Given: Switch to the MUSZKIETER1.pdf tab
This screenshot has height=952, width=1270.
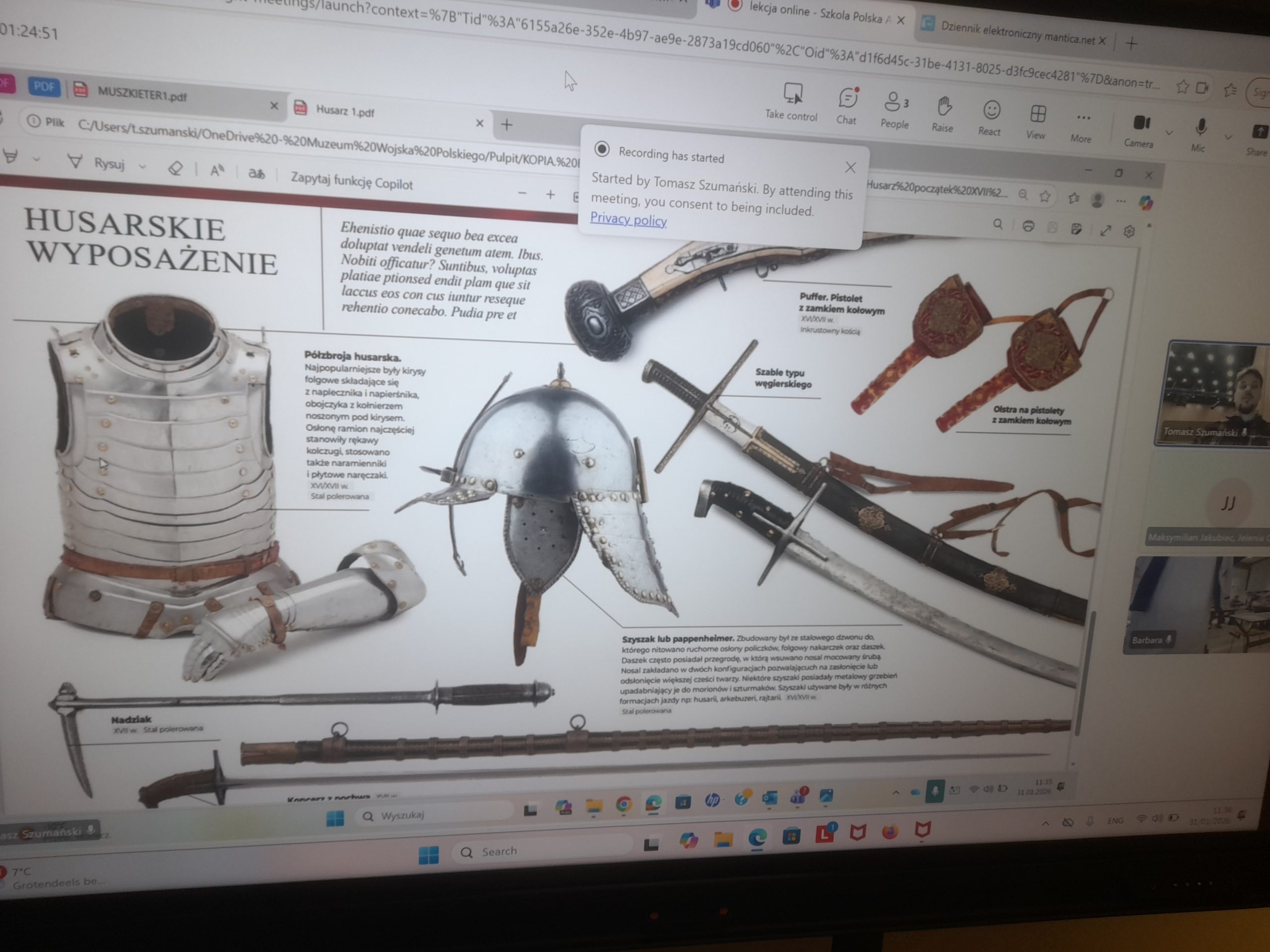Looking at the screenshot, I should 141,95.
